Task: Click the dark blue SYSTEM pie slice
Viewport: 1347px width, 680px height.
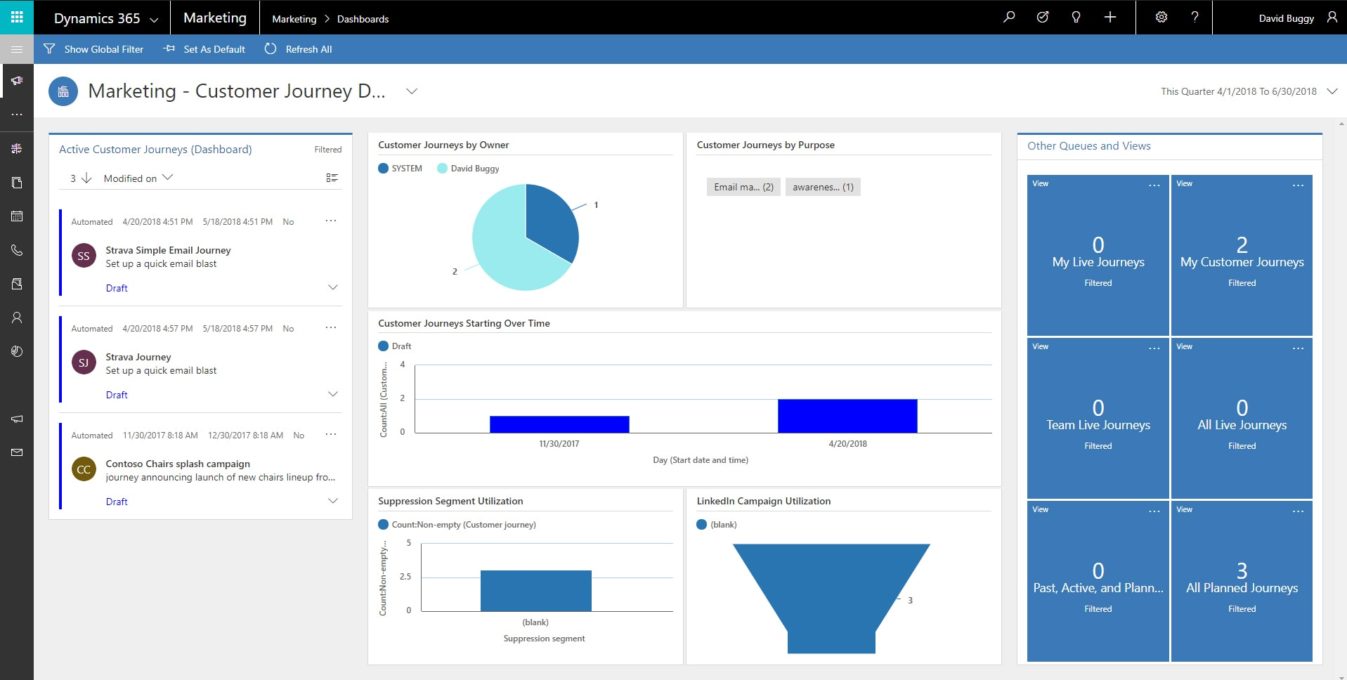Action: pos(553,222)
